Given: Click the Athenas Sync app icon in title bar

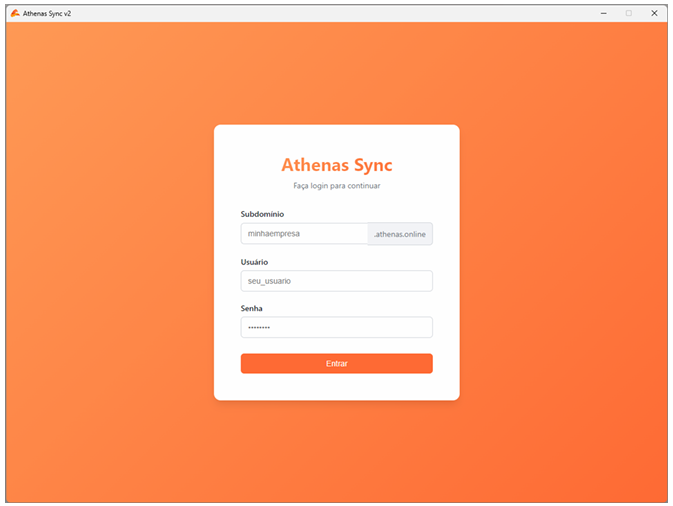Looking at the screenshot, I should click(14, 13).
